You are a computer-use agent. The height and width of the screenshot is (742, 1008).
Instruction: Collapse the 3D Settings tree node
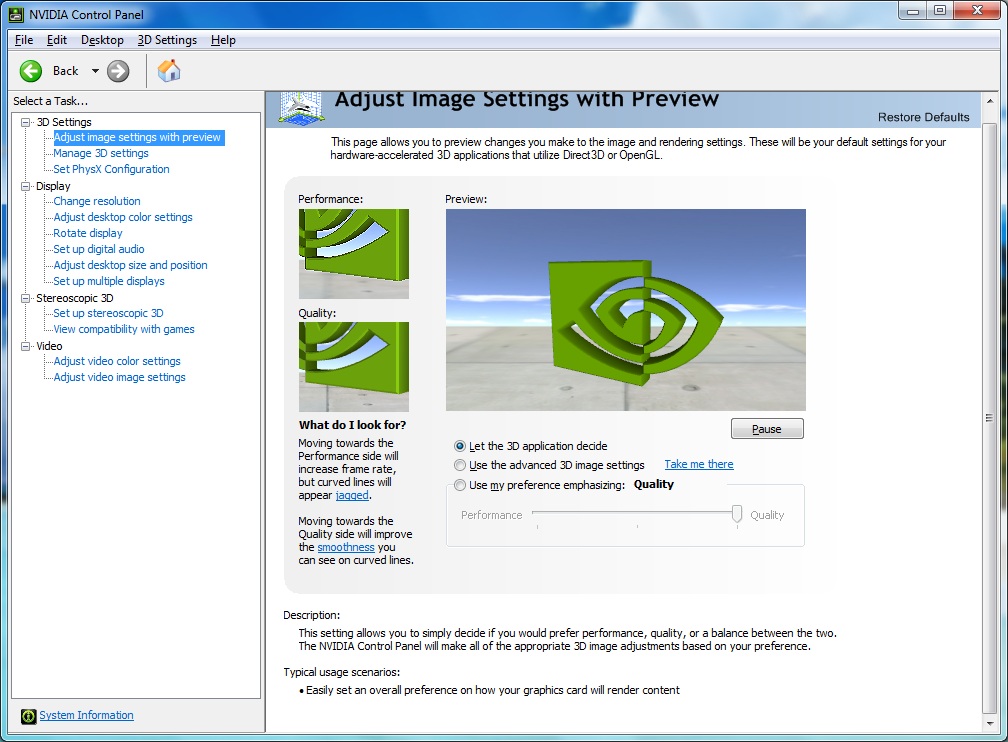pos(26,122)
